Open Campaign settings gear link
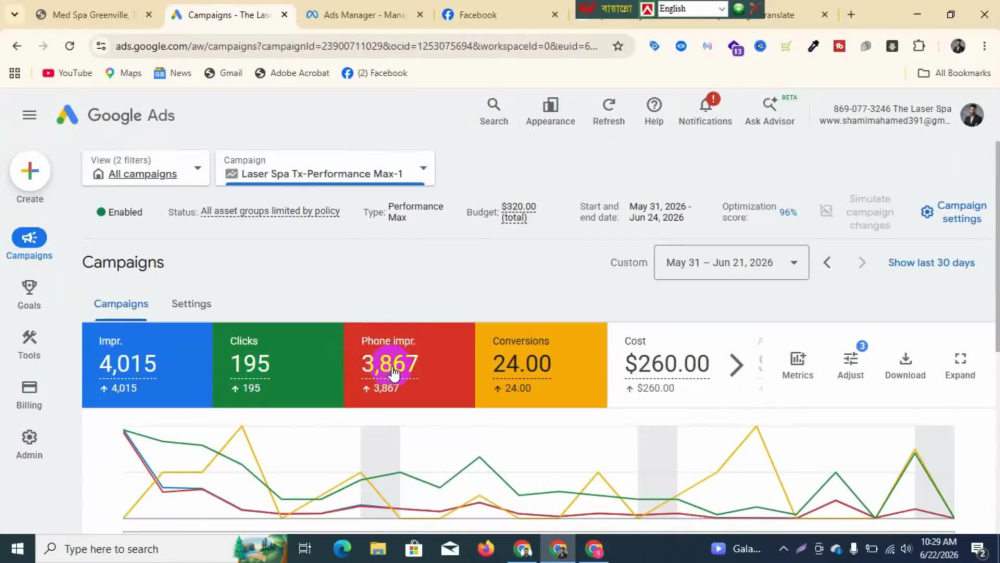 coord(953,212)
